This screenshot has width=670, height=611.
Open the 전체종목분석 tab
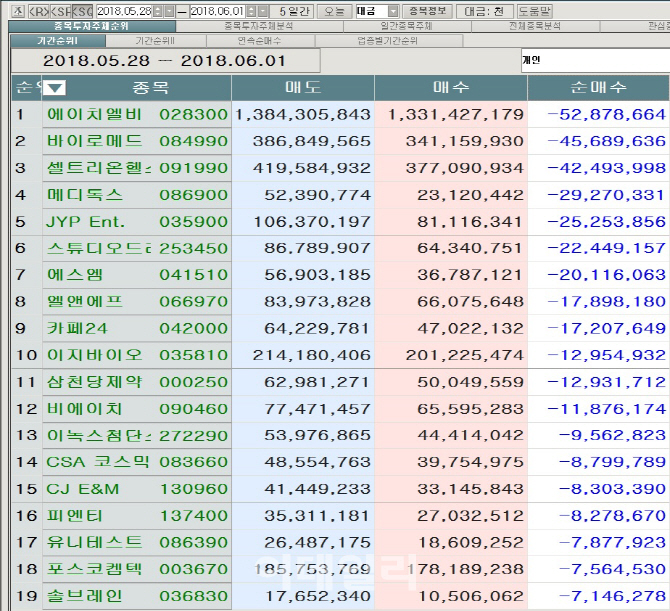click(x=535, y=26)
